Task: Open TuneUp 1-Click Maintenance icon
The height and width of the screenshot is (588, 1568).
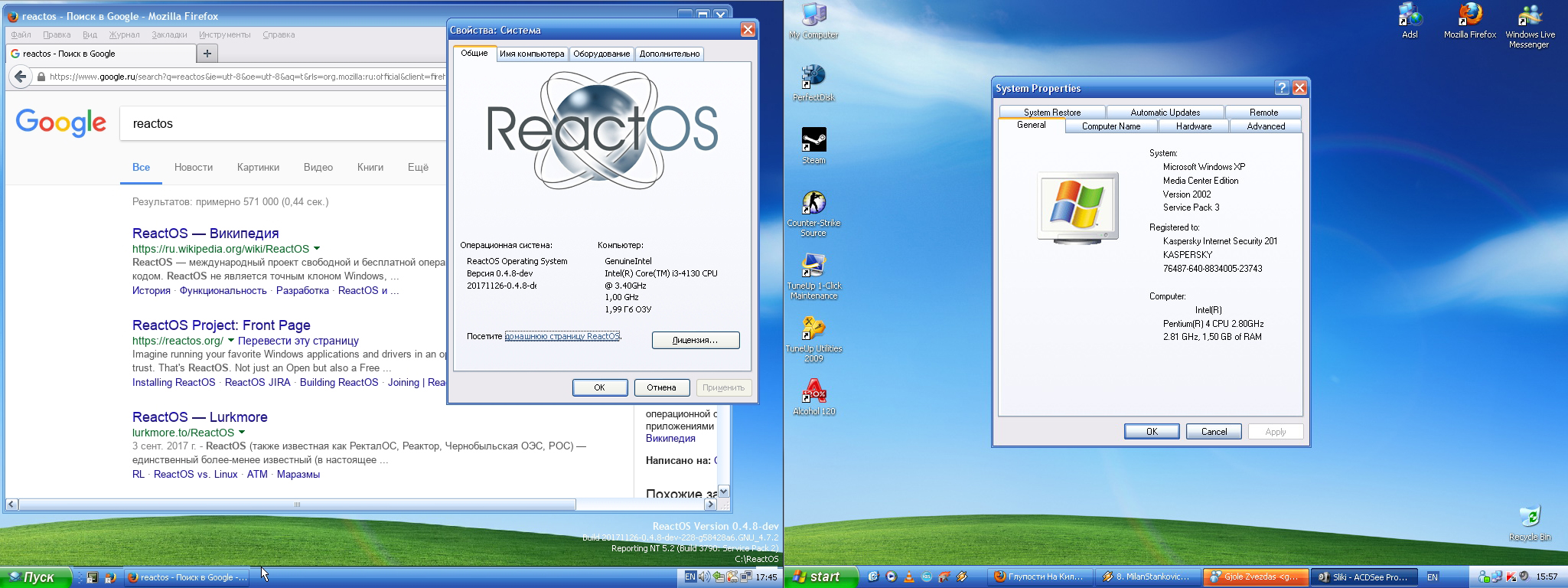Action: coord(813,276)
